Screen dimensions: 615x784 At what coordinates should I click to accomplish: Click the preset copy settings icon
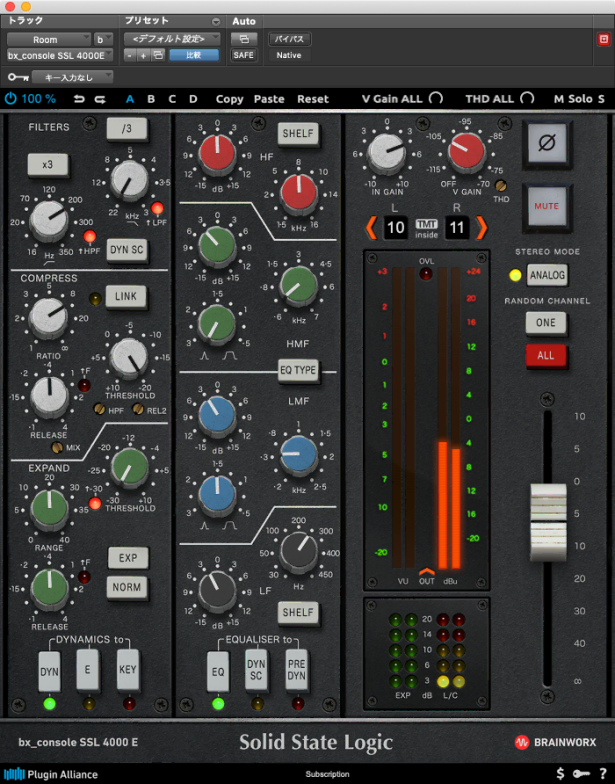click(158, 55)
